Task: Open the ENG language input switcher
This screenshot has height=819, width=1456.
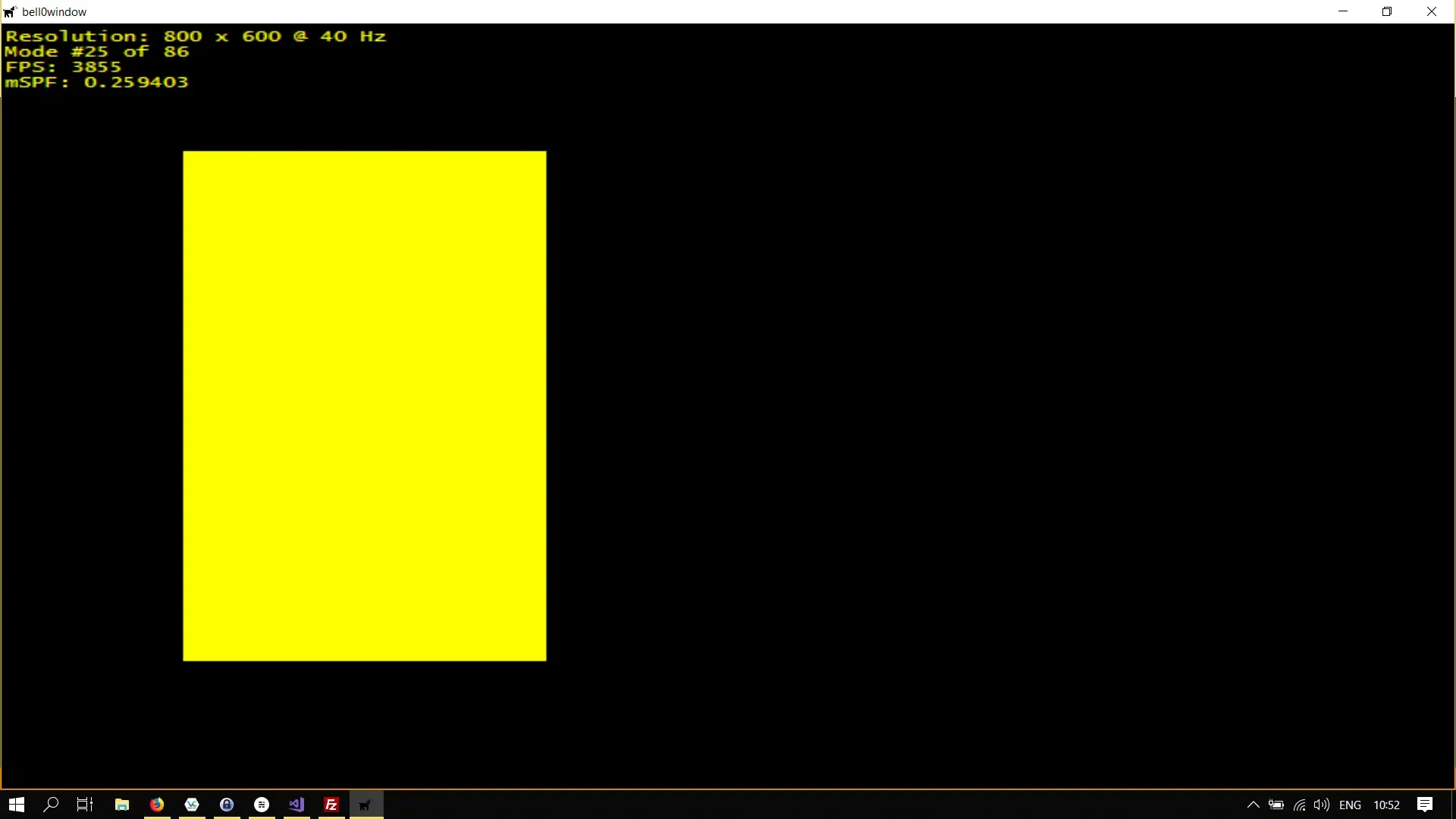Action: click(1350, 805)
